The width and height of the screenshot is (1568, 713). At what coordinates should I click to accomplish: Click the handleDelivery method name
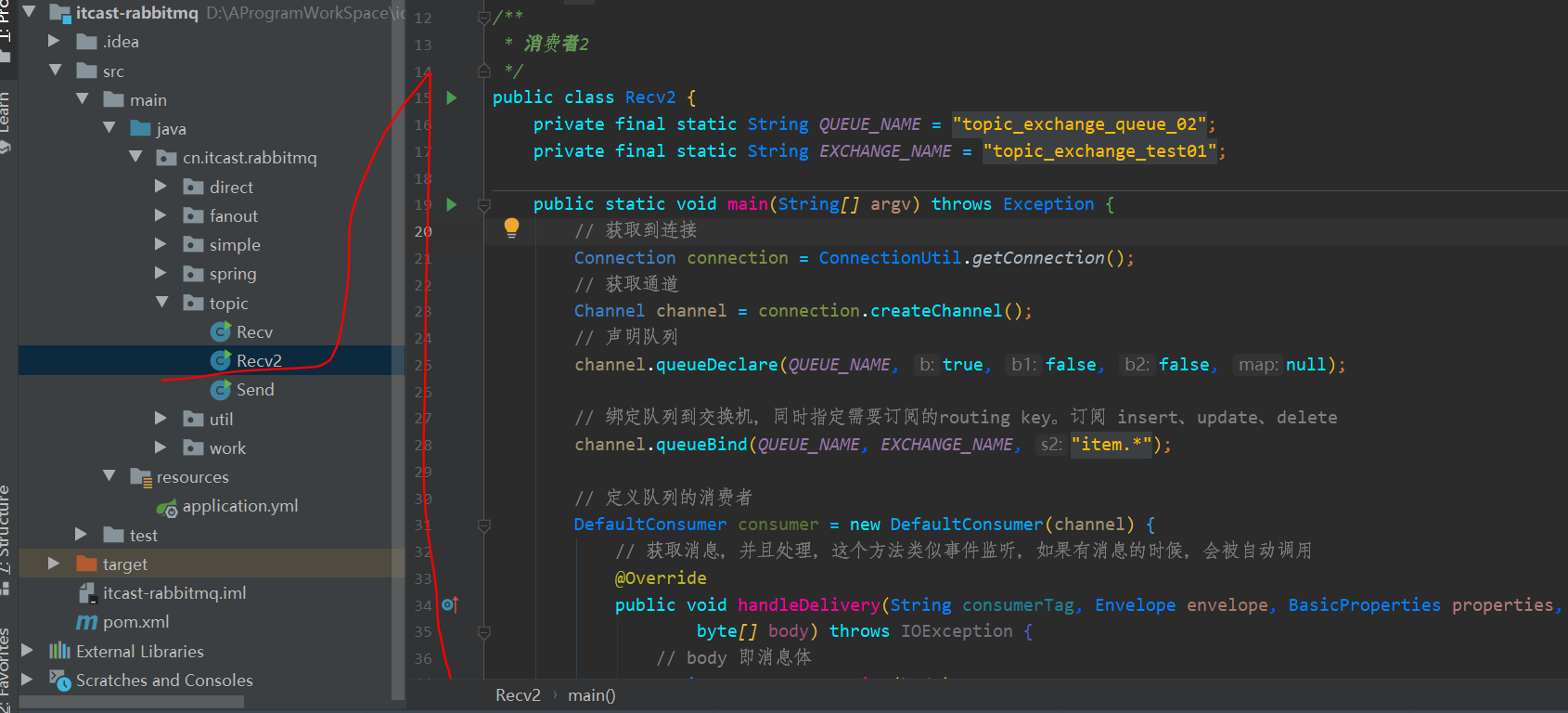pos(809,605)
